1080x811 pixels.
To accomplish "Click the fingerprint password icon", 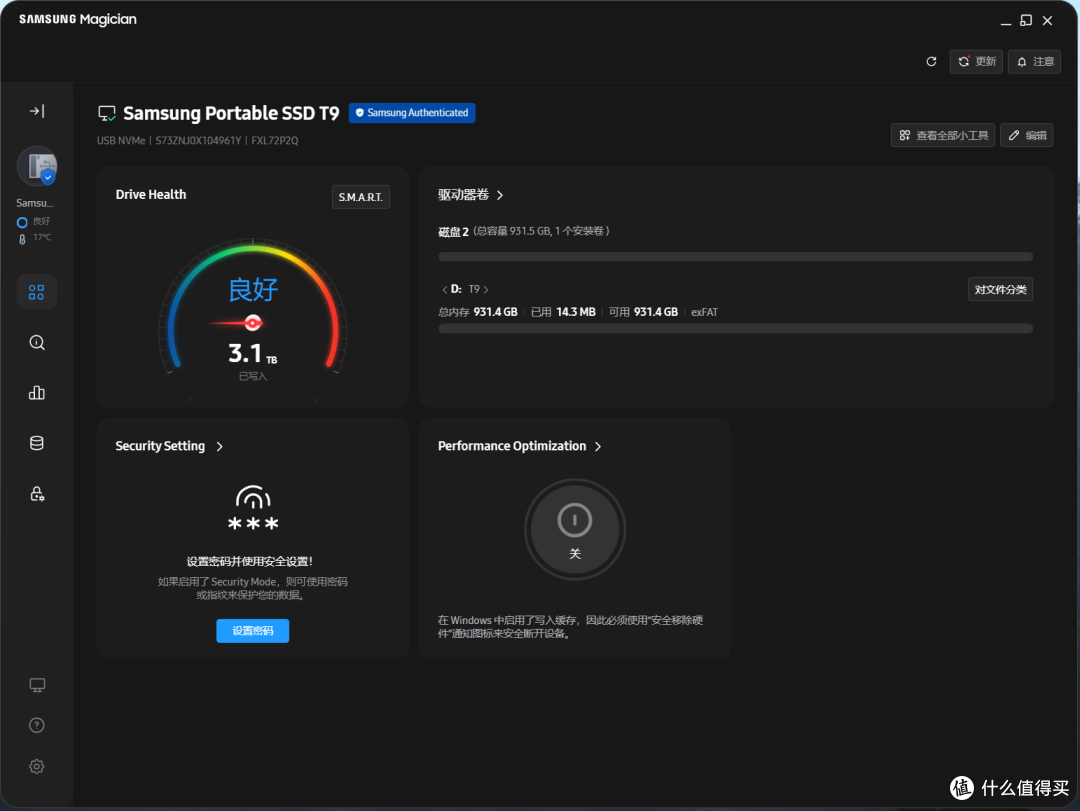I will (253, 508).
